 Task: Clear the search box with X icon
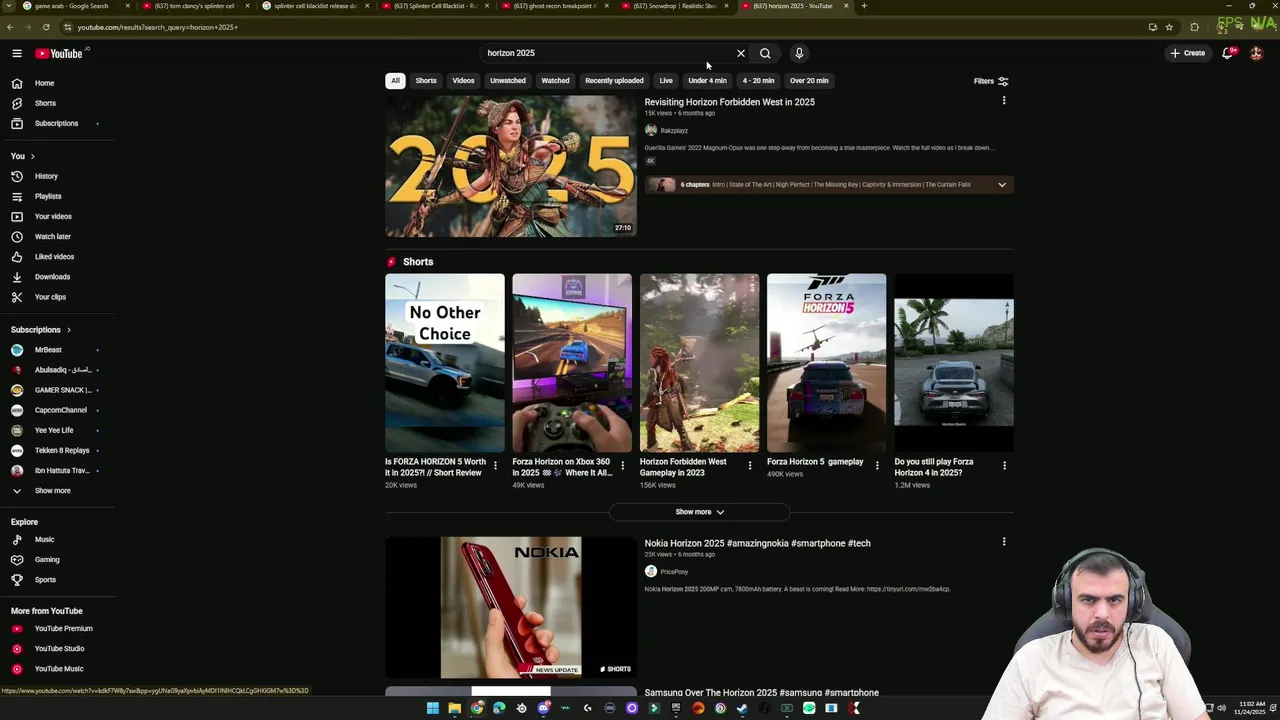click(741, 53)
